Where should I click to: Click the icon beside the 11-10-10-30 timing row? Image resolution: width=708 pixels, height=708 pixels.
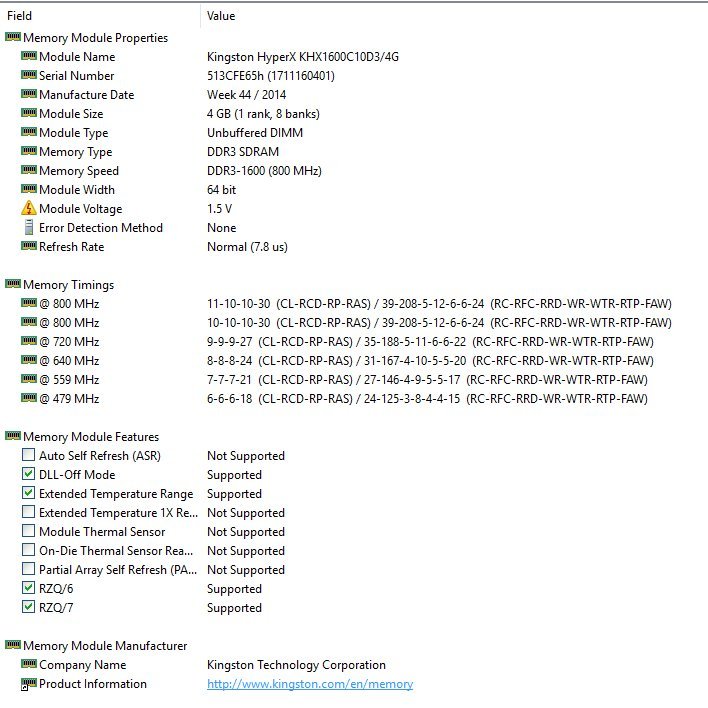pyautogui.click(x=29, y=303)
